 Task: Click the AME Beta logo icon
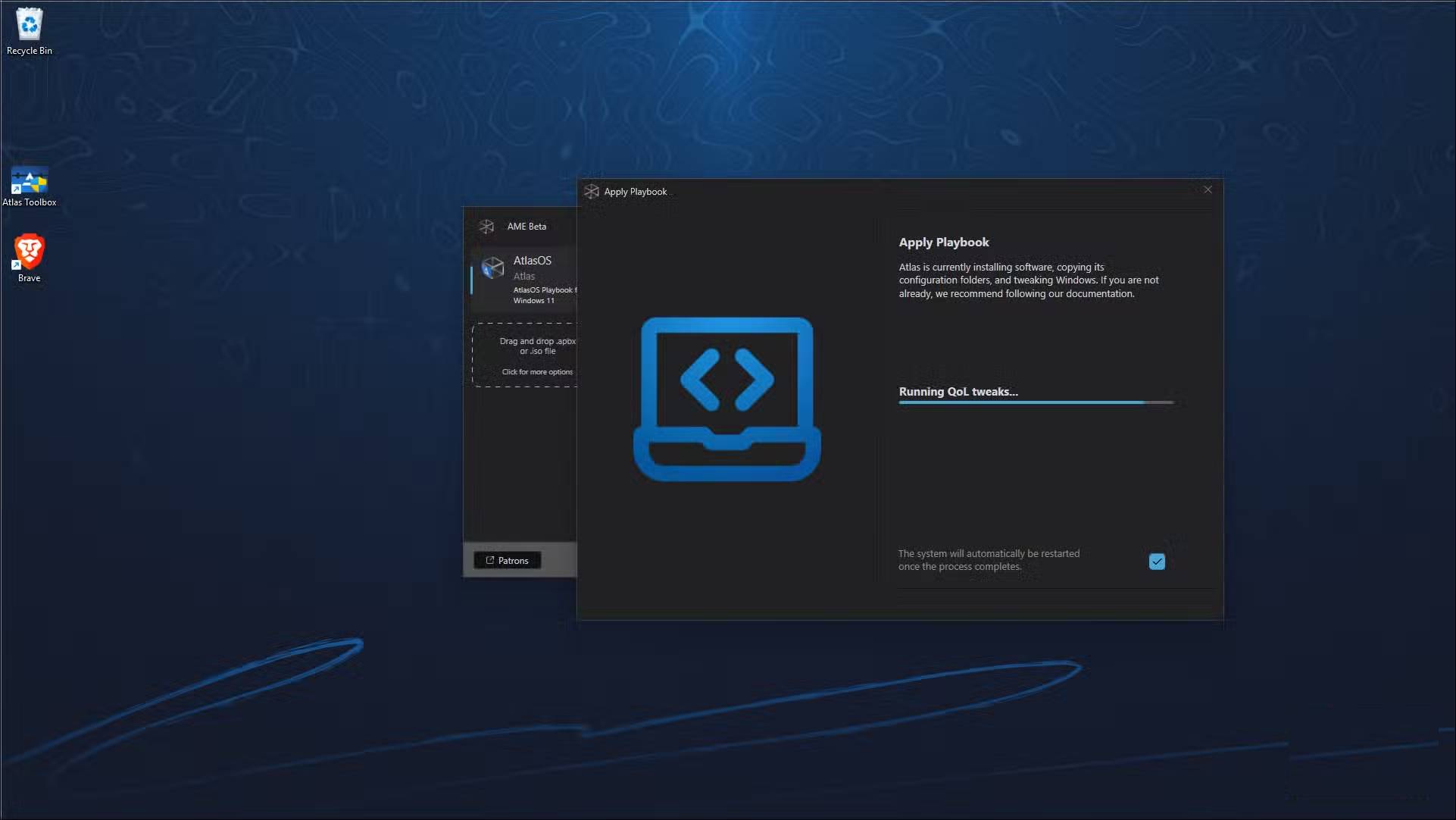point(486,227)
